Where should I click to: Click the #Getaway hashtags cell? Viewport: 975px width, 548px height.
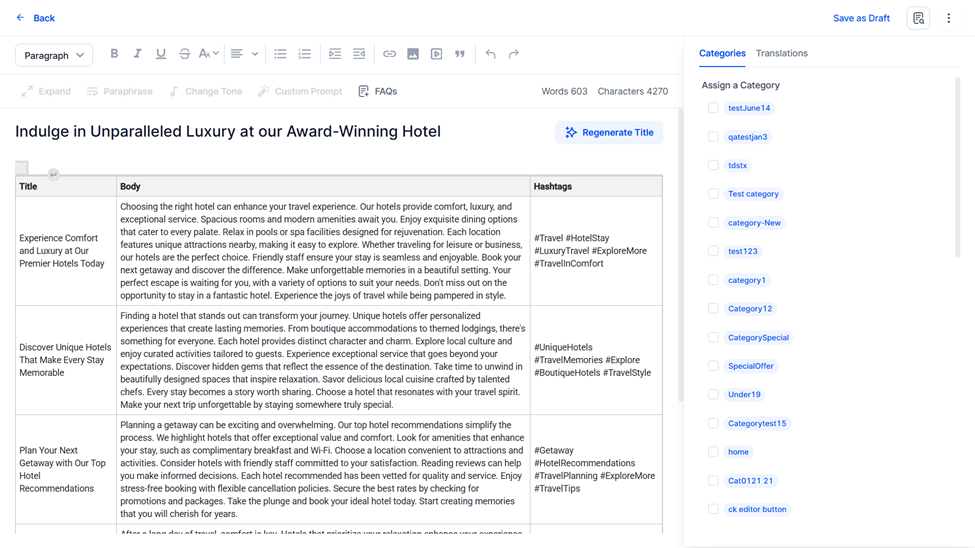(596, 469)
